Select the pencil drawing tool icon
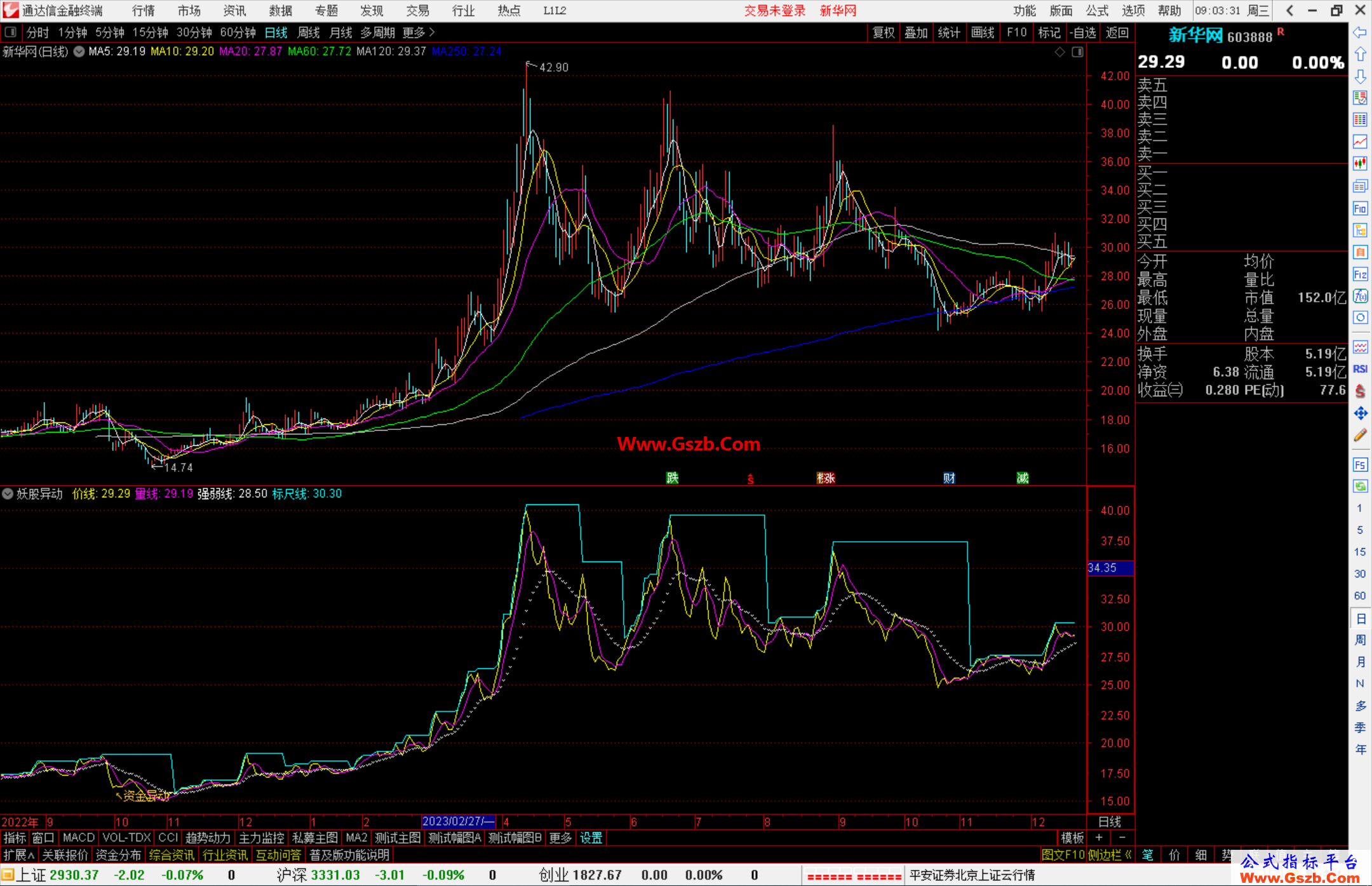 [1360, 436]
